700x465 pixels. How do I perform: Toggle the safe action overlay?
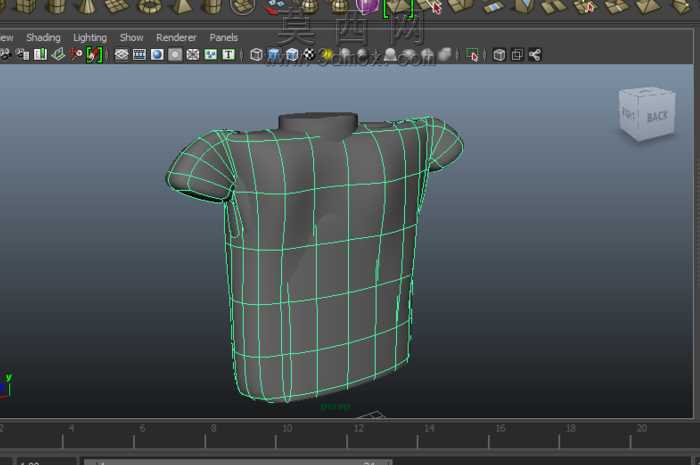tap(211, 55)
